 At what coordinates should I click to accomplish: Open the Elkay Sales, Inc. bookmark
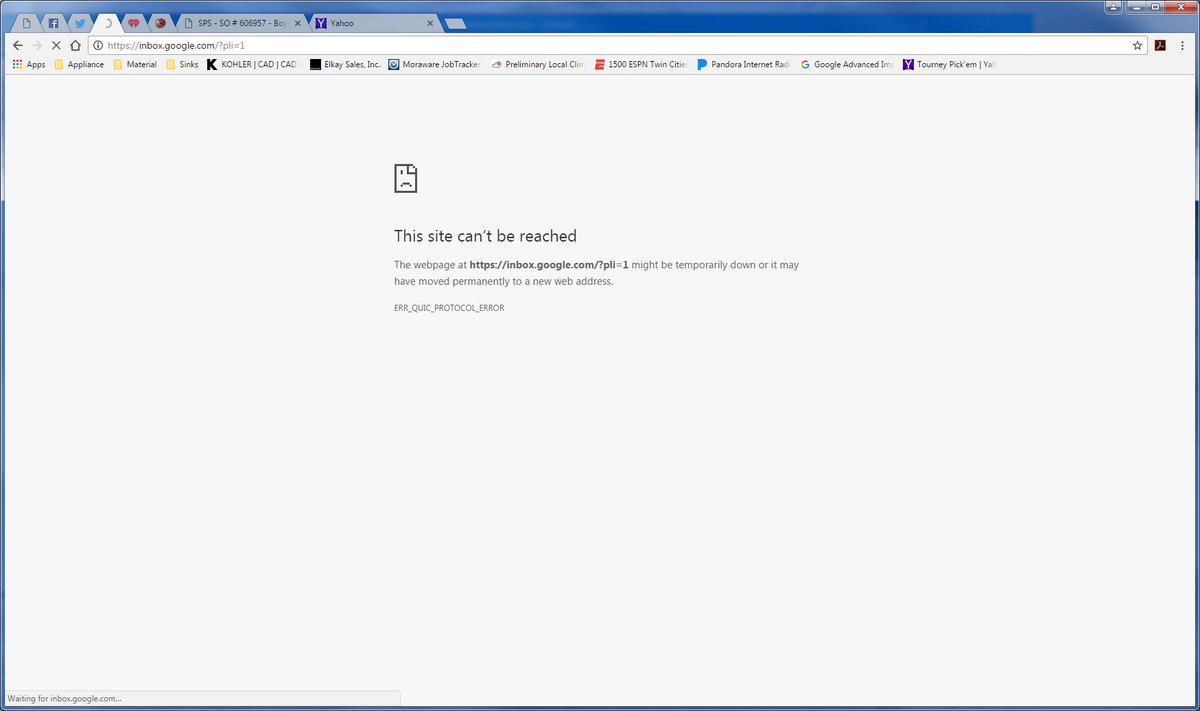(345, 64)
